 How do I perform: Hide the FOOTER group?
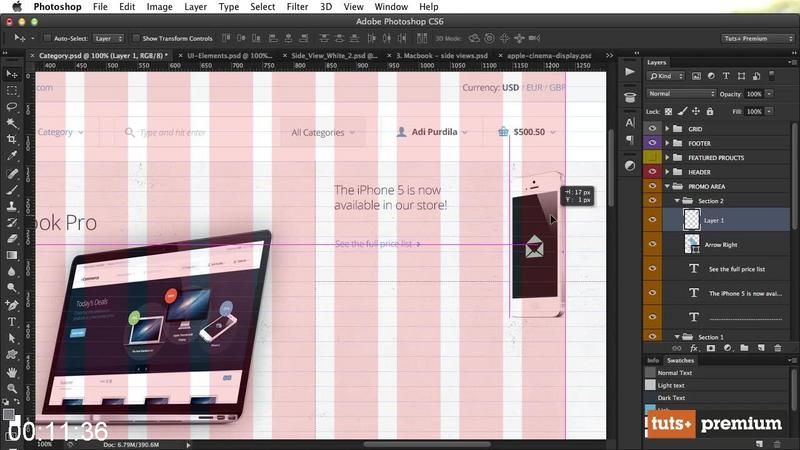pos(652,143)
